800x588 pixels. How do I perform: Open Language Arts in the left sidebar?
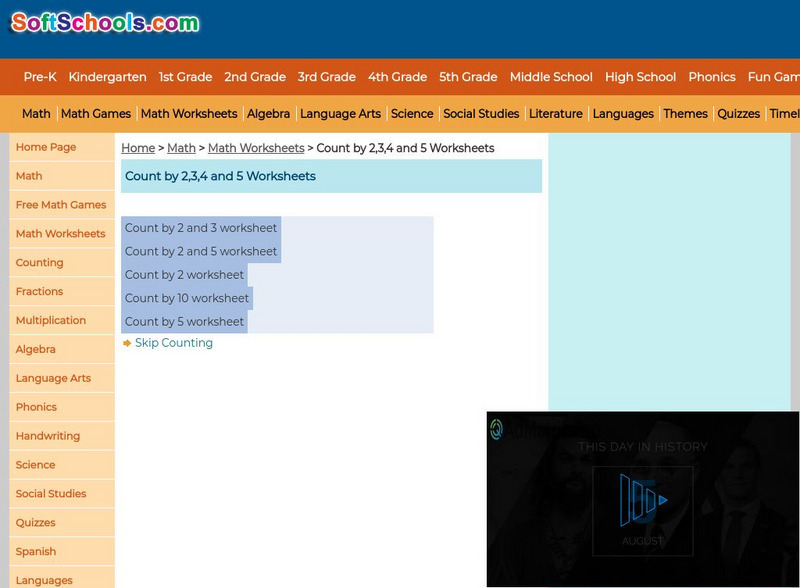pyautogui.click(x=62, y=378)
